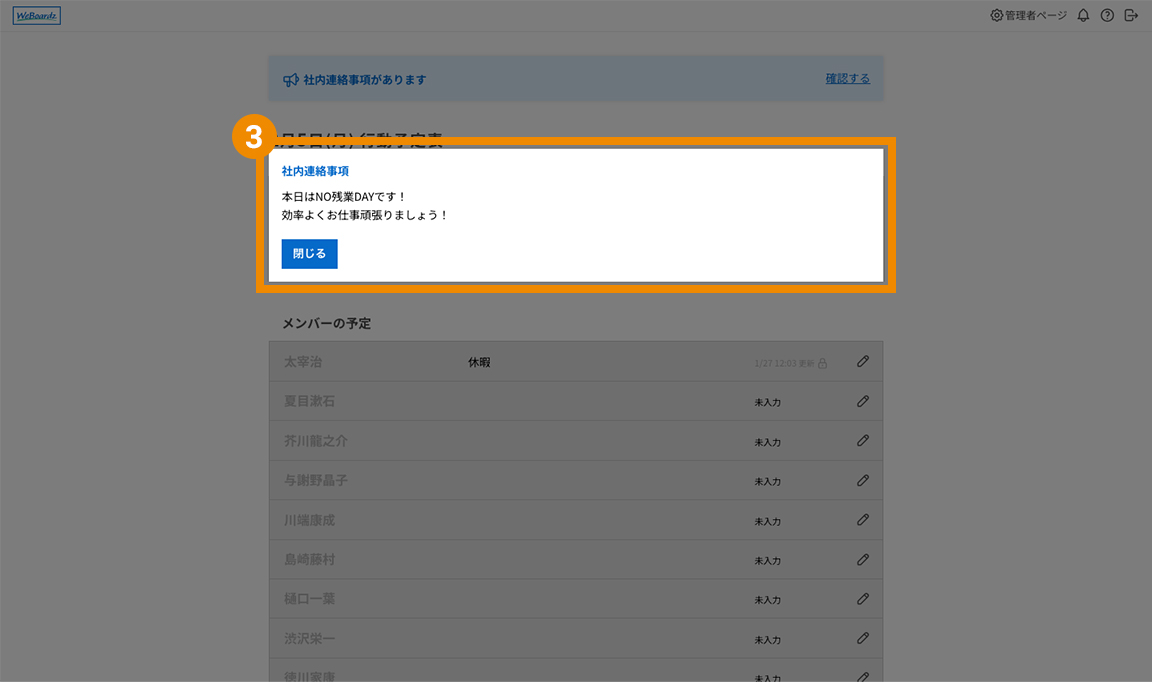This screenshot has width=1152, height=682.
Task: Select the member name 夏目漱石
Action: 309,401
